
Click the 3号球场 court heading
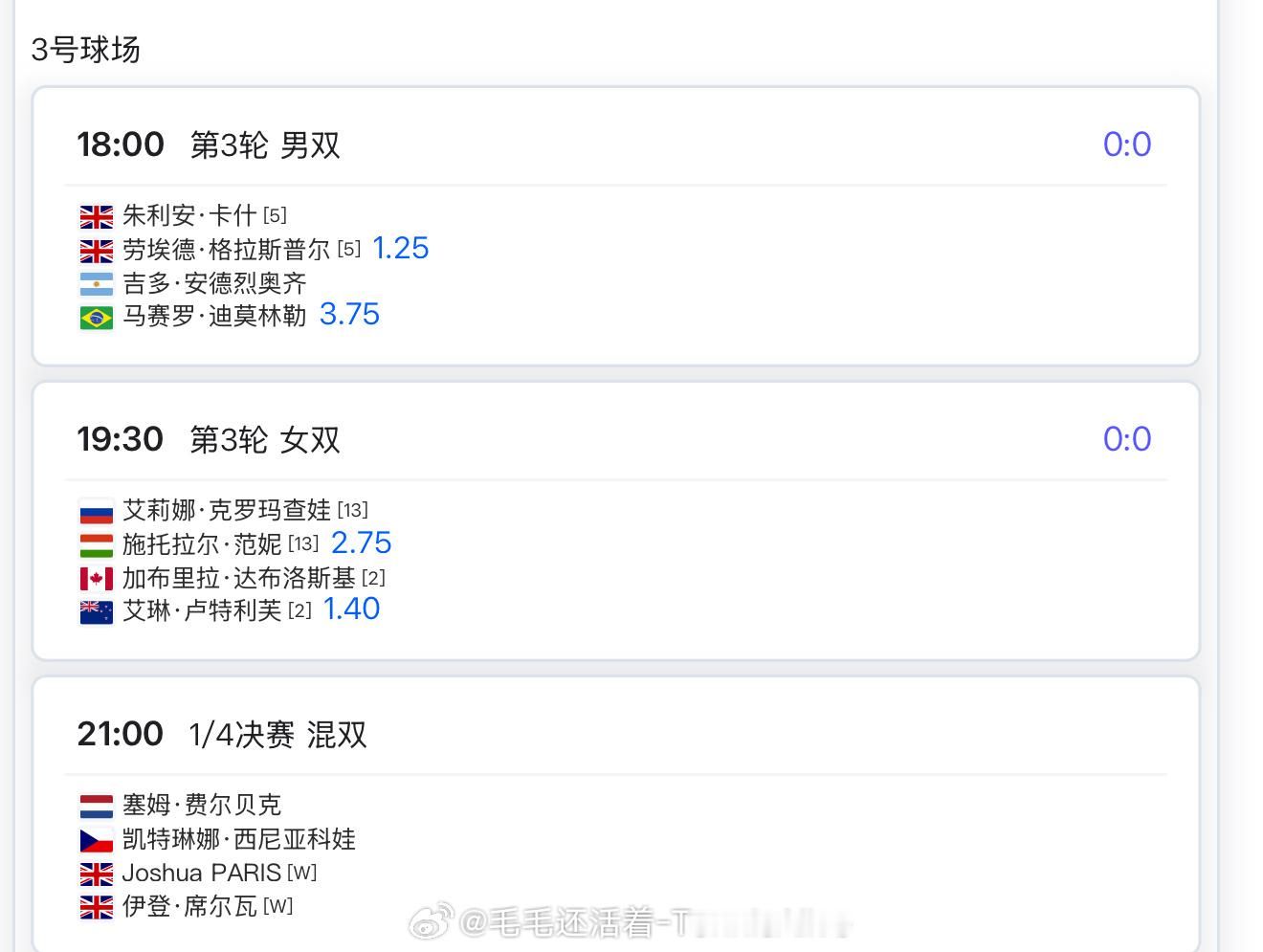(85, 50)
